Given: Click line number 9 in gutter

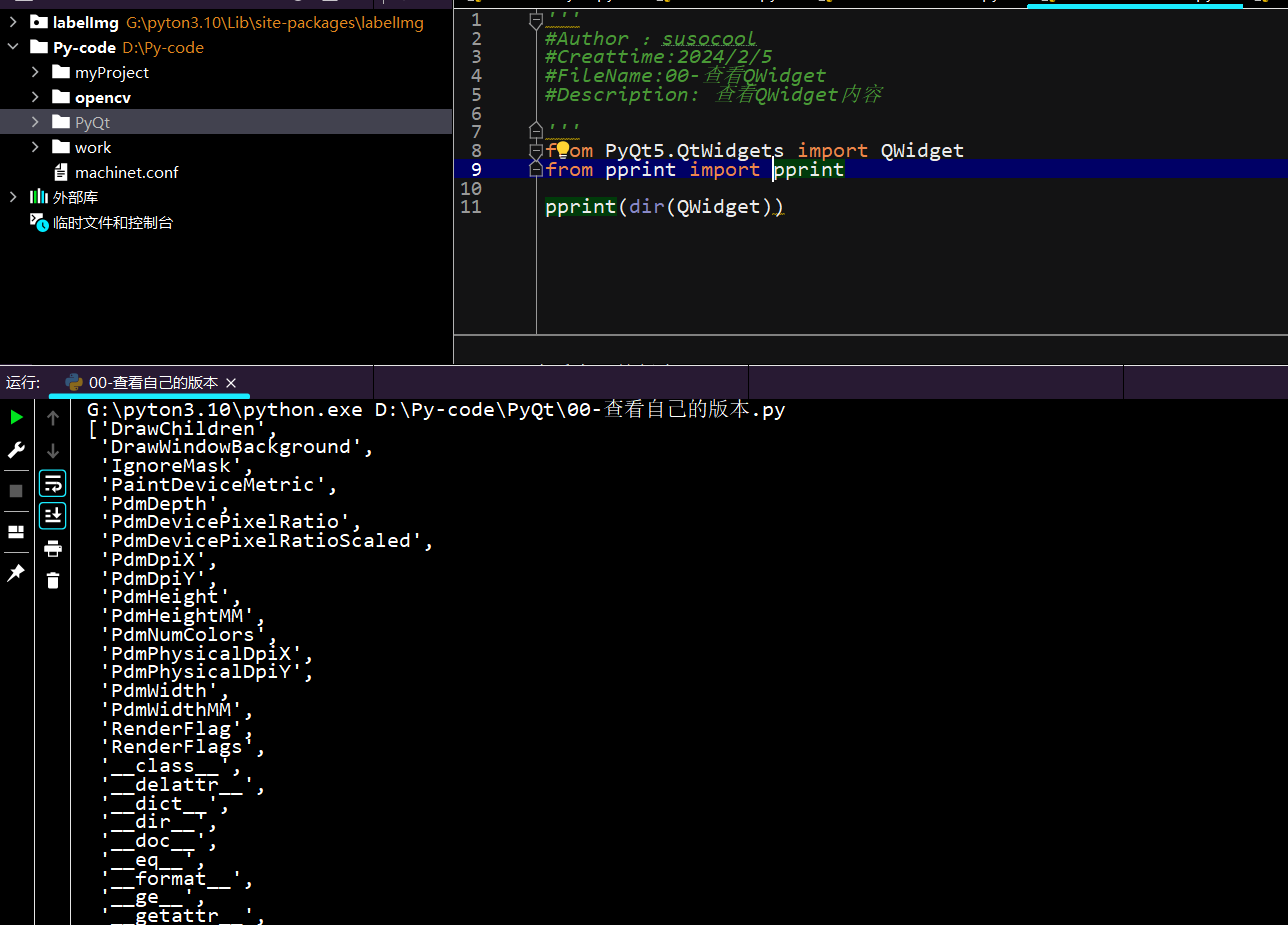Looking at the screenshot, I should click(x=476, y=169).
